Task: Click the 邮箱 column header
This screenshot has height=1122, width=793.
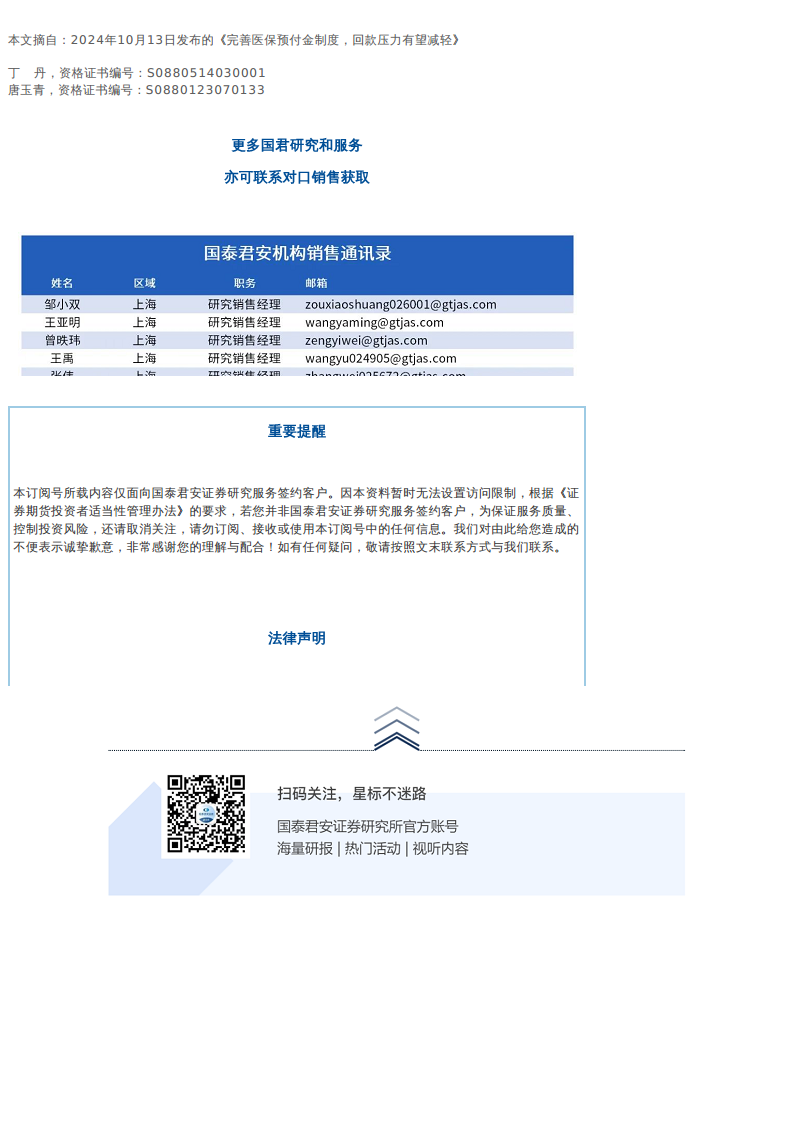Action: 316,283
